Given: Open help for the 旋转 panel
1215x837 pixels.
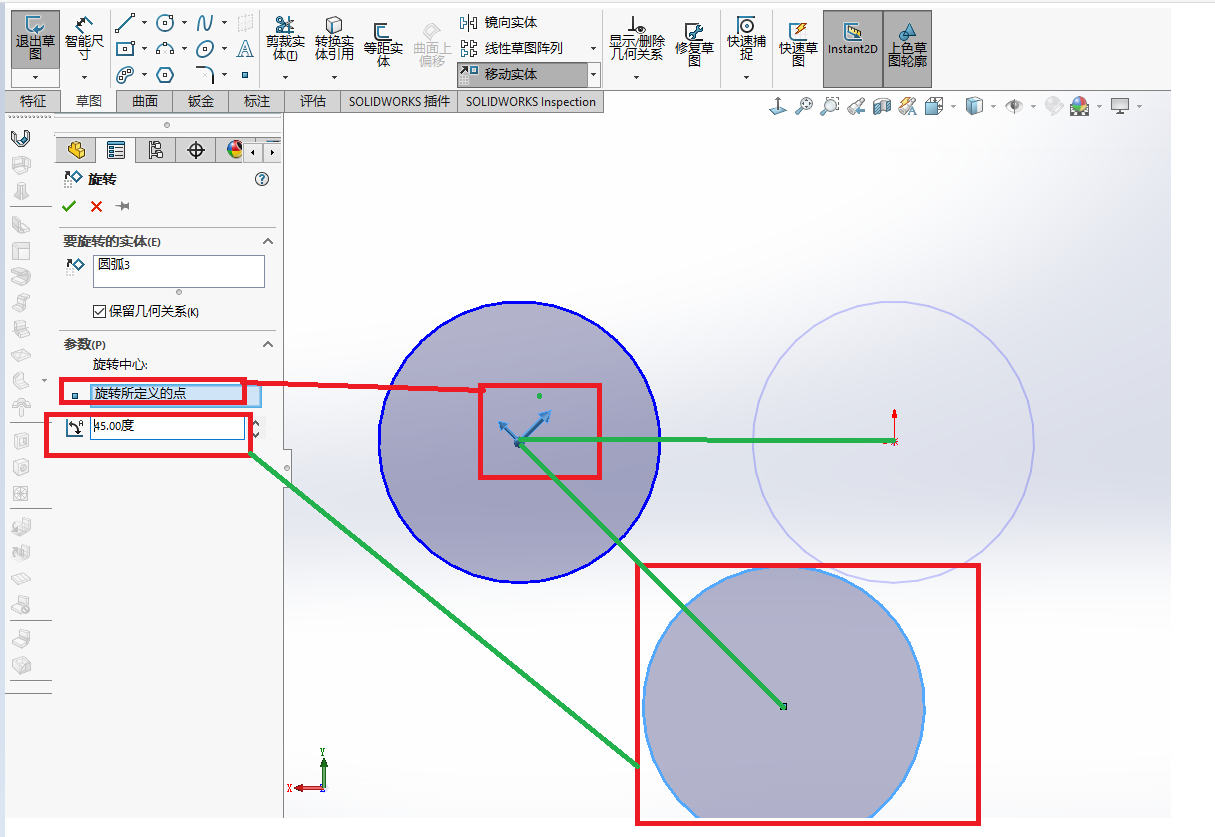Looking at the screenshot, I should (262, 179).
